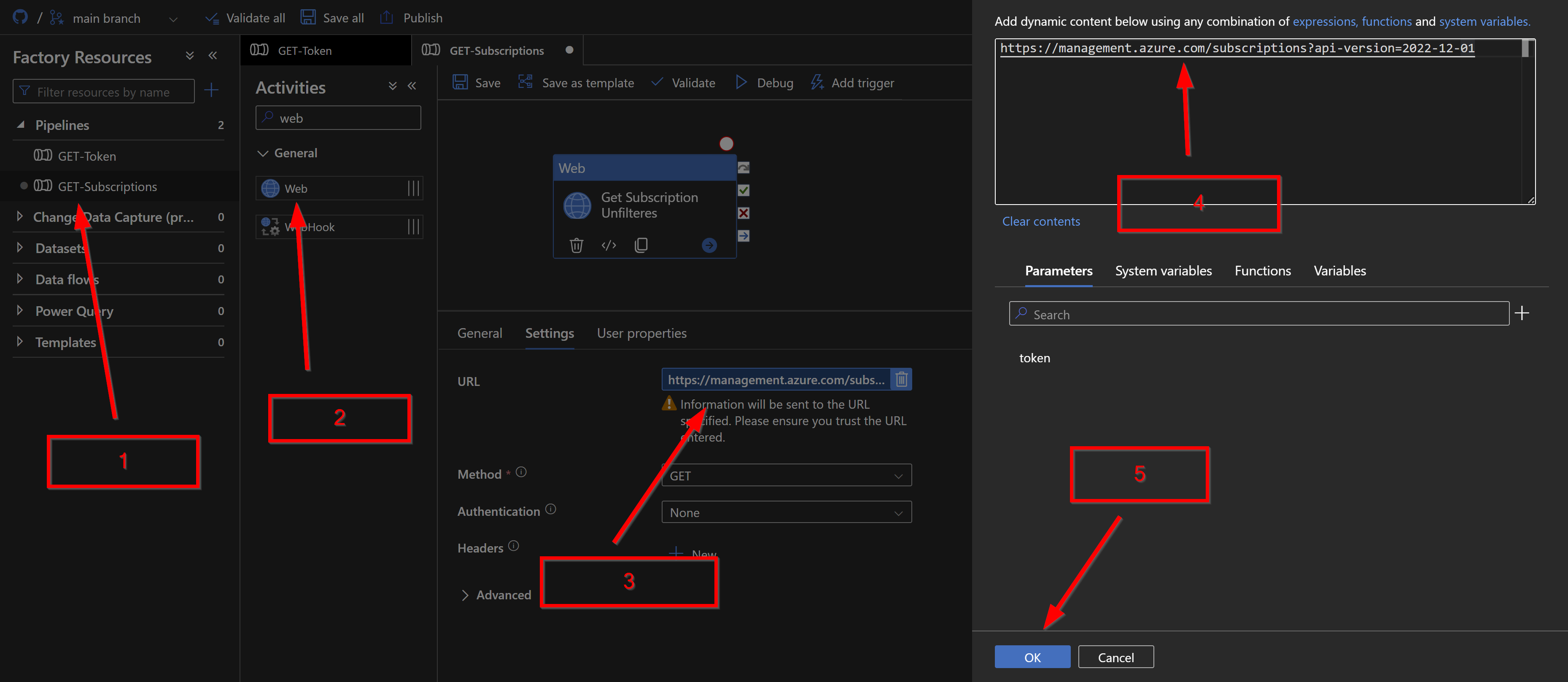Select the Web activity in the list

(338, 188)
